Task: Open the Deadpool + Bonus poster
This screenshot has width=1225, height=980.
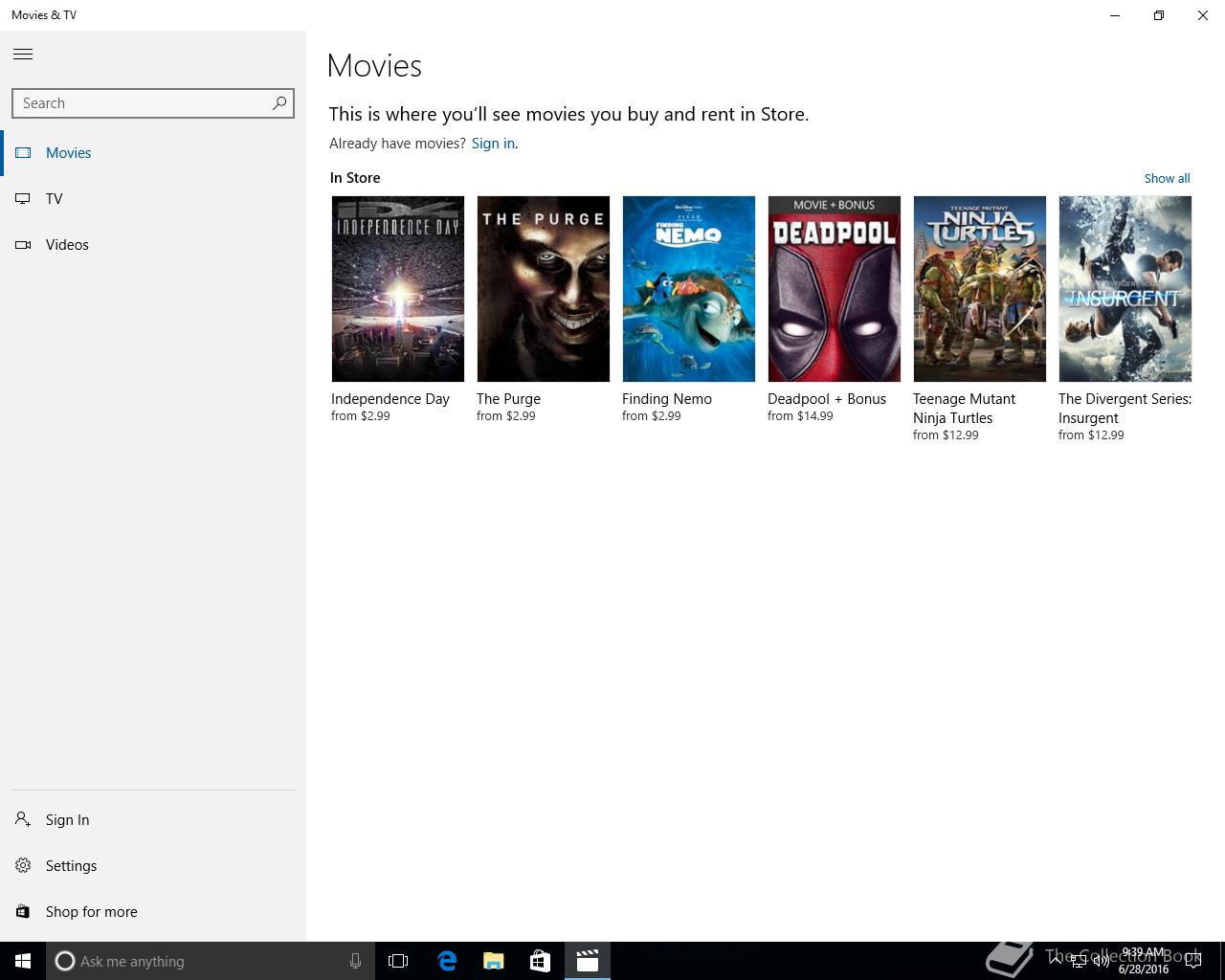Action: coord(835,289)
